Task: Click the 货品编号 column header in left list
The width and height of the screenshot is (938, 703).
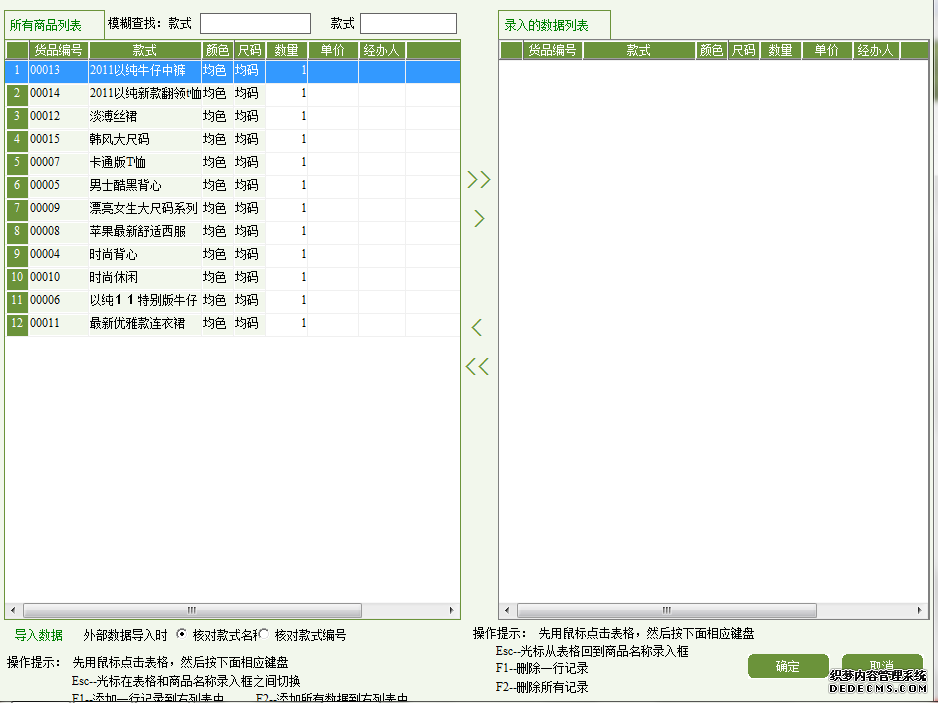Action: point(59,50)
